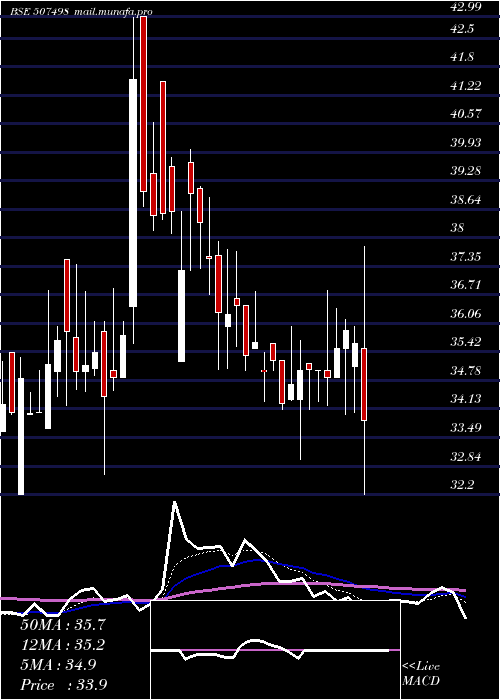The height and width of the screenshot is (700, 500).
Task: Click the 34.78 price axis label
Action: (467, 371)
